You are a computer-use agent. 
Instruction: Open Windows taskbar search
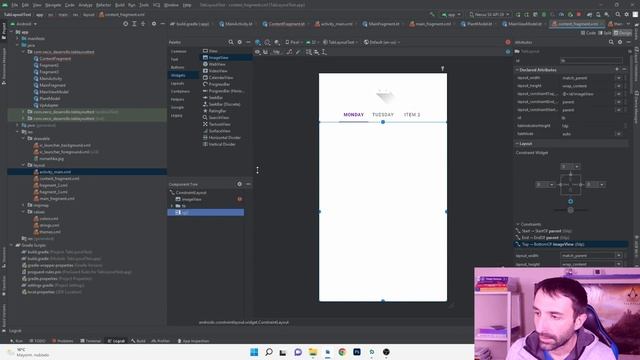pos(269,352)
